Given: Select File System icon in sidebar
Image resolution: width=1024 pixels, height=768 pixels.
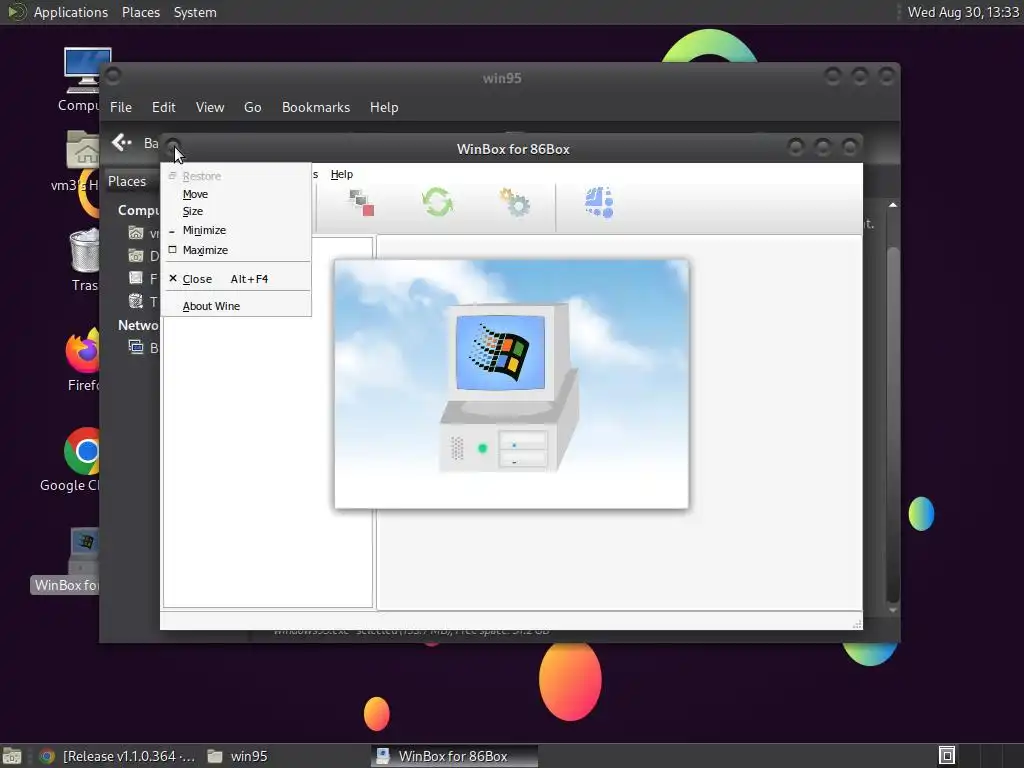Looking at the screenshot, I should pos(136,278).
